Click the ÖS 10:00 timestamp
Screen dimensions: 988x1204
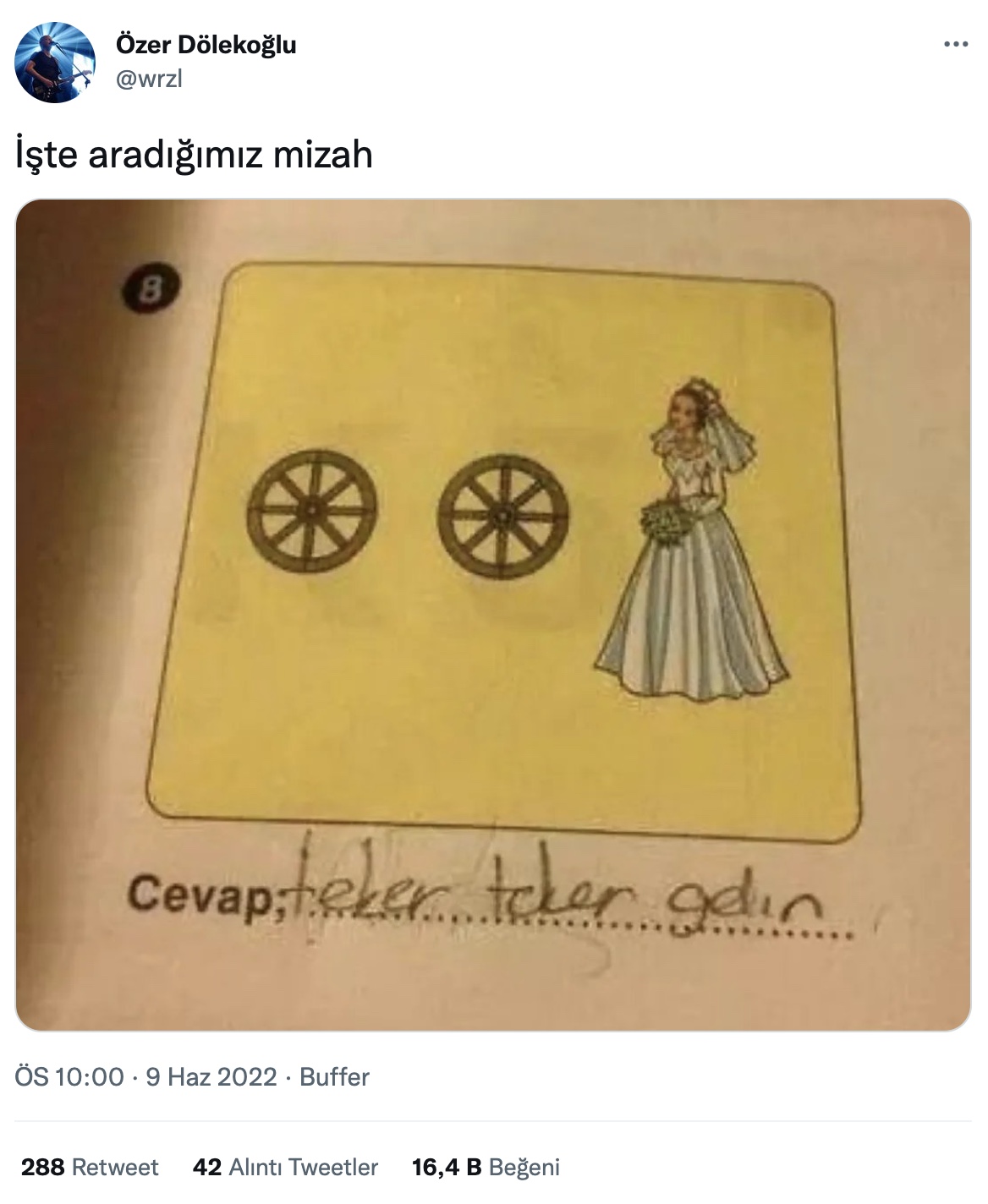[x=69, y=1076]
